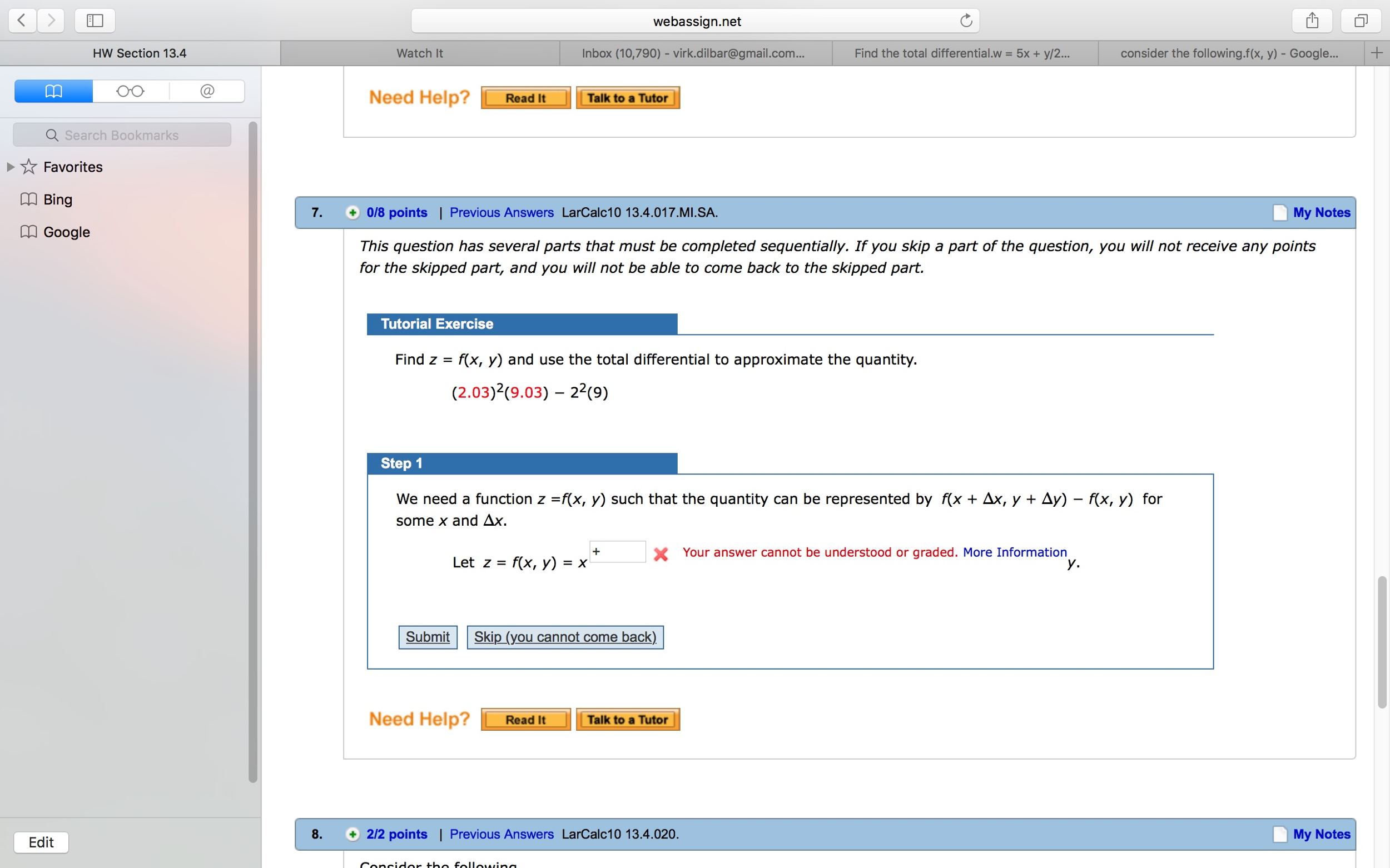The width and height of the screenshot is (1390, 868).
Task: Click the Submit button in Step 1
Action: (x=428, y=637)
